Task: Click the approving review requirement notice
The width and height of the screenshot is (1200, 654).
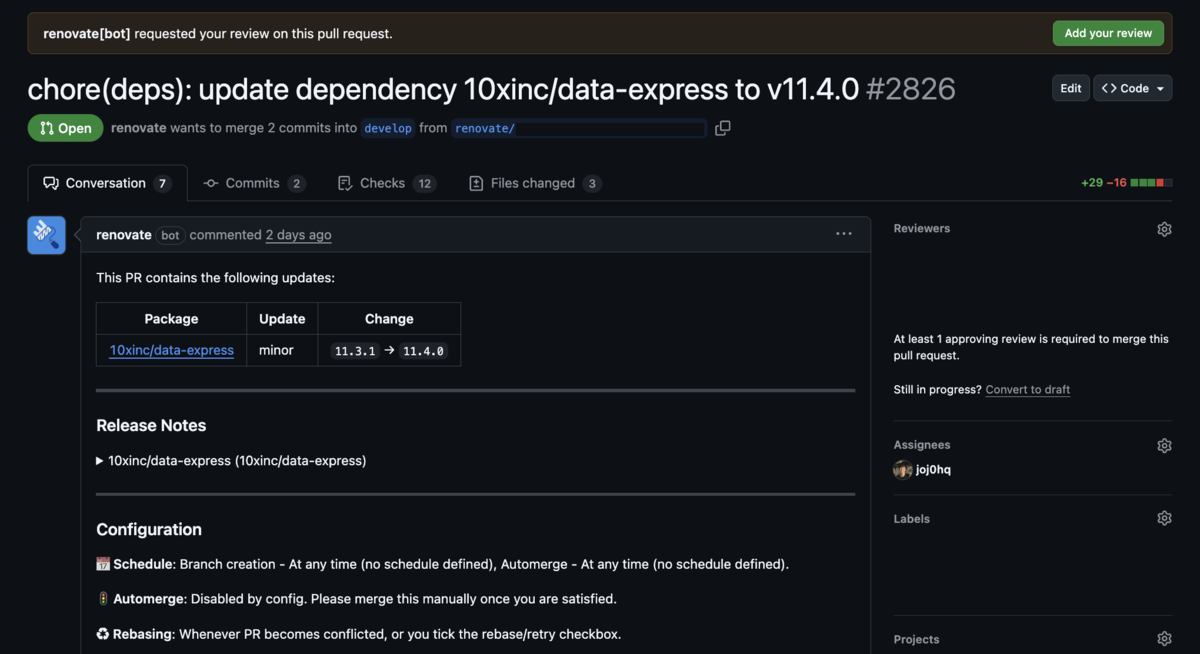Action: point(1031,347)
